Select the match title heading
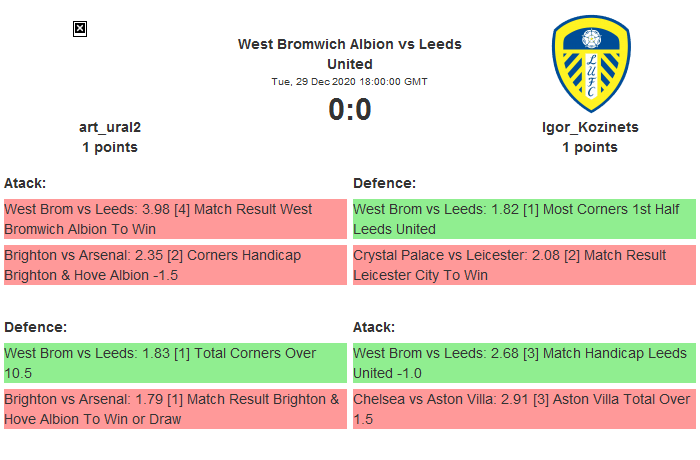 point(349,54)
